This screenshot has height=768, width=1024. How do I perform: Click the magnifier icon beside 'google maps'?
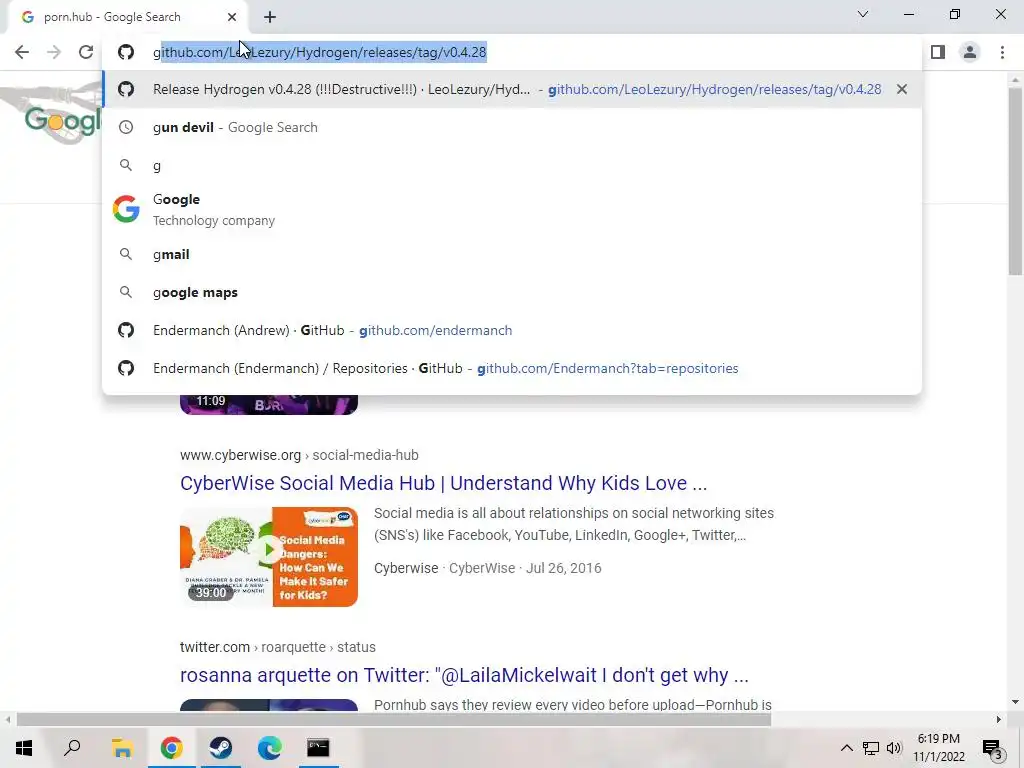click(126, 292)
